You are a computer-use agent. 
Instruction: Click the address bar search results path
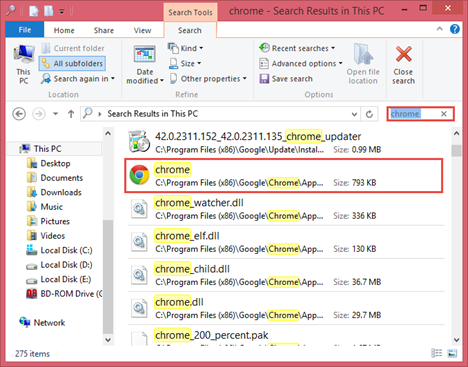coord(152,114)
